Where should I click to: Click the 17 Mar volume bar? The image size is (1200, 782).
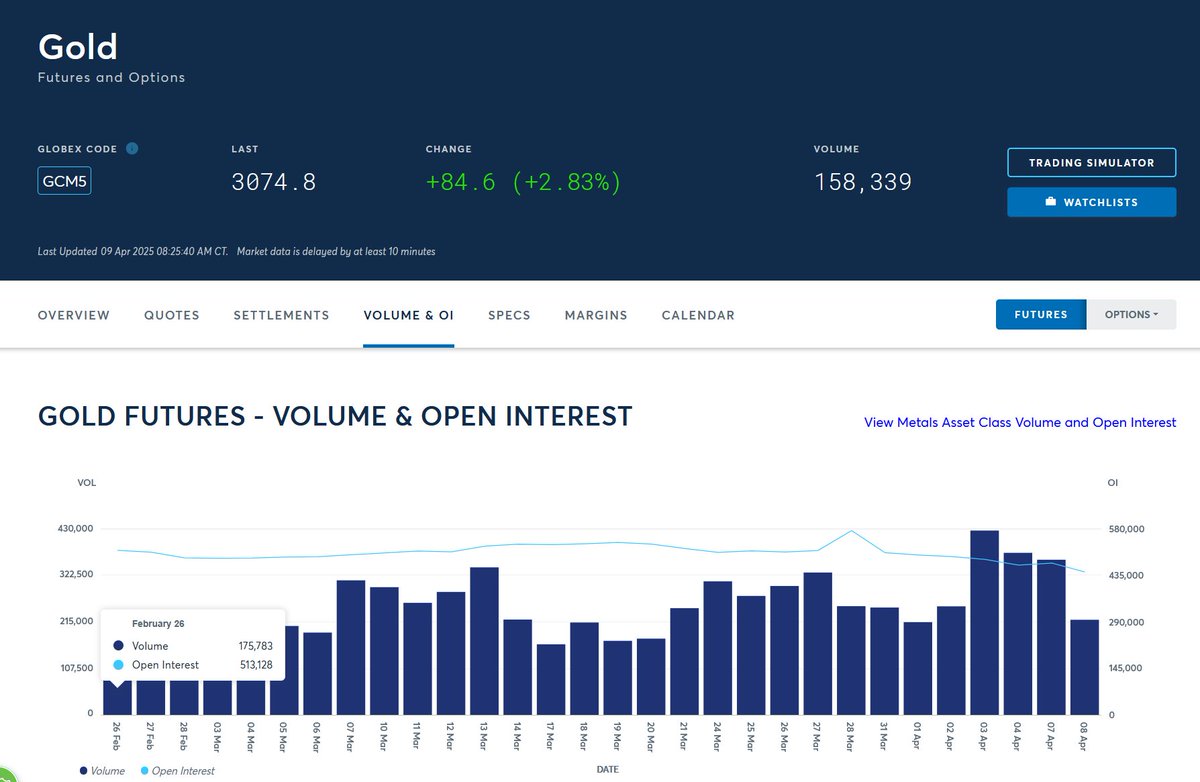click(x=551, y=679)
